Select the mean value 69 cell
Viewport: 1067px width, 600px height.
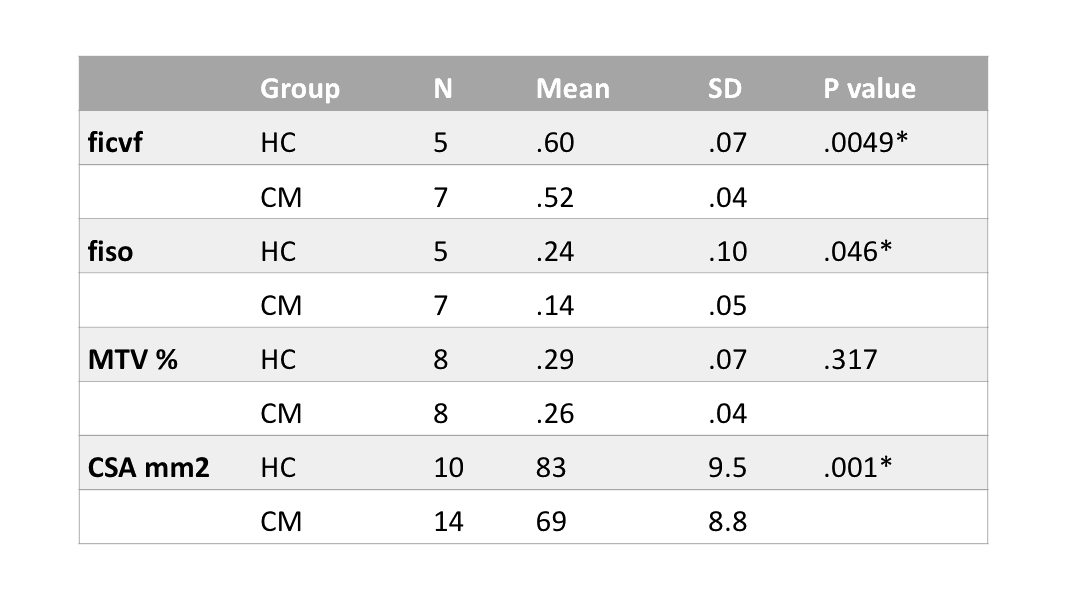(551, 521)
